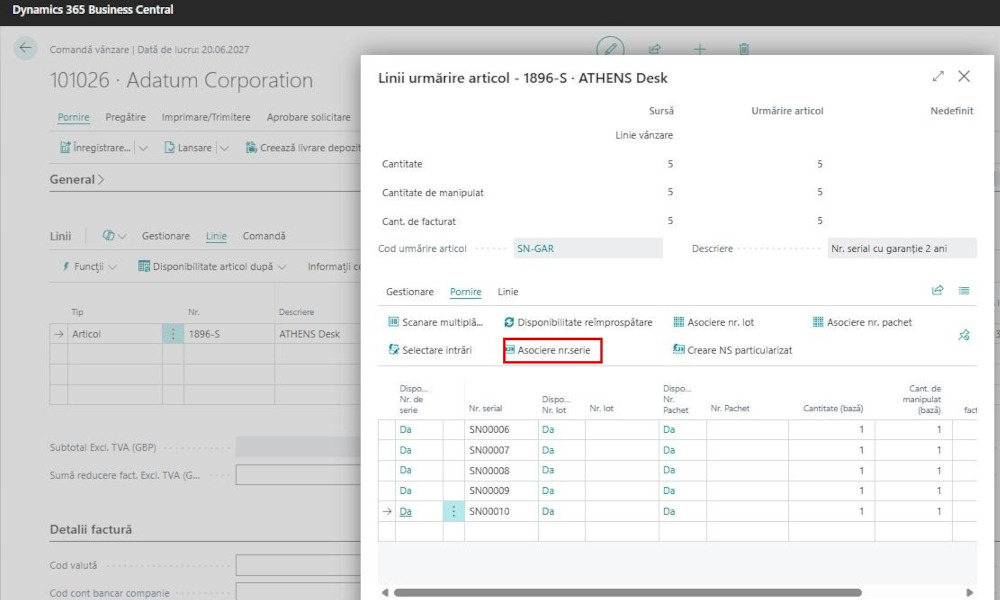
Task: Click the Detalii factură section heading
Action: click(x=91, y=529)
